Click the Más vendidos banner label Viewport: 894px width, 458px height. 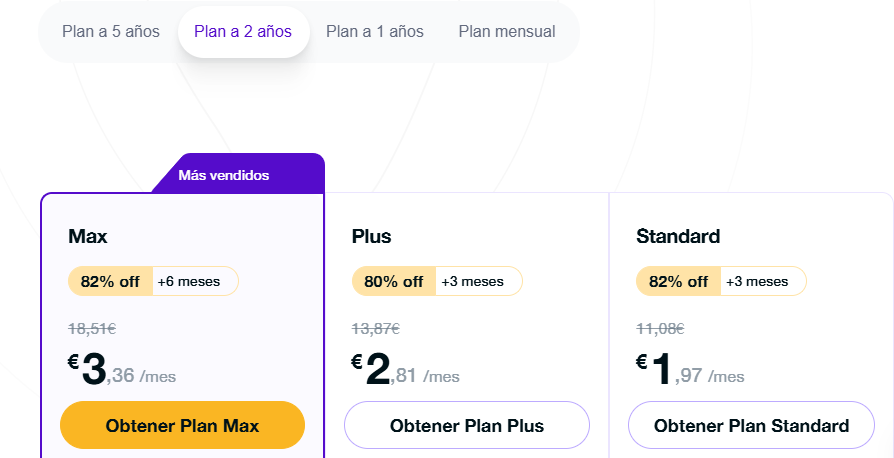tap(224, 175)
